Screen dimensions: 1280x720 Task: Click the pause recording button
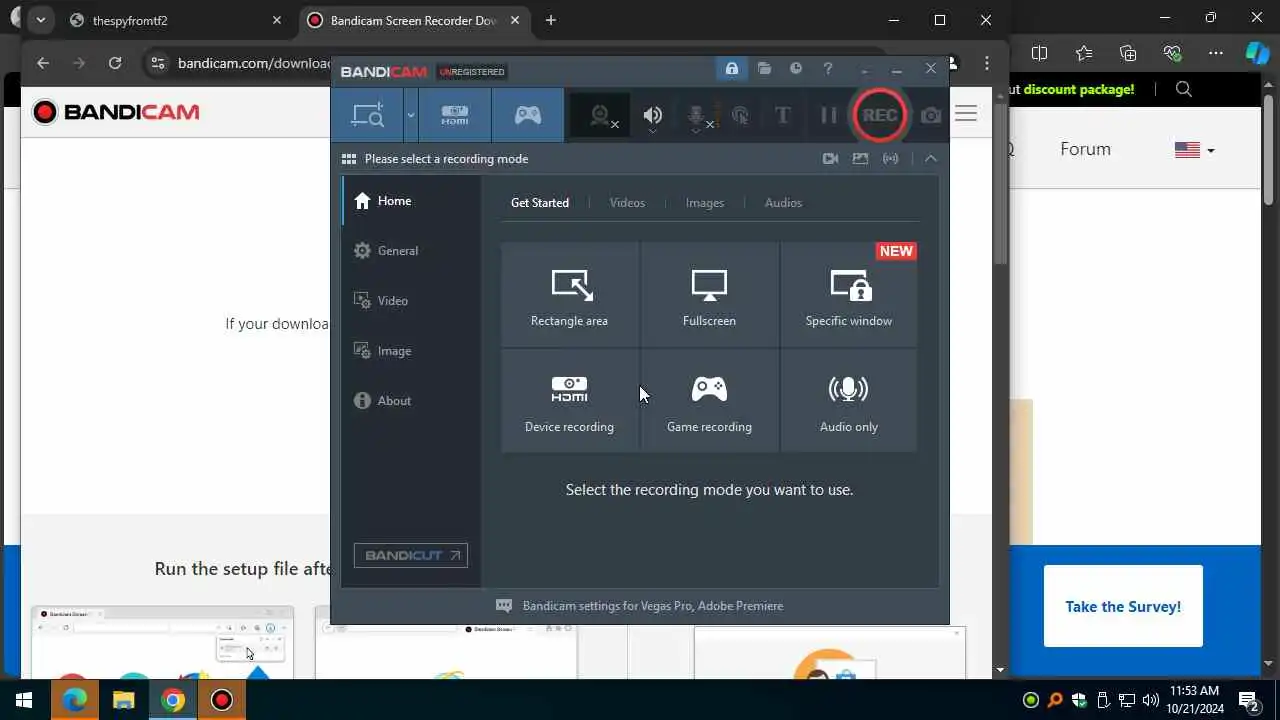coord(828,116)
